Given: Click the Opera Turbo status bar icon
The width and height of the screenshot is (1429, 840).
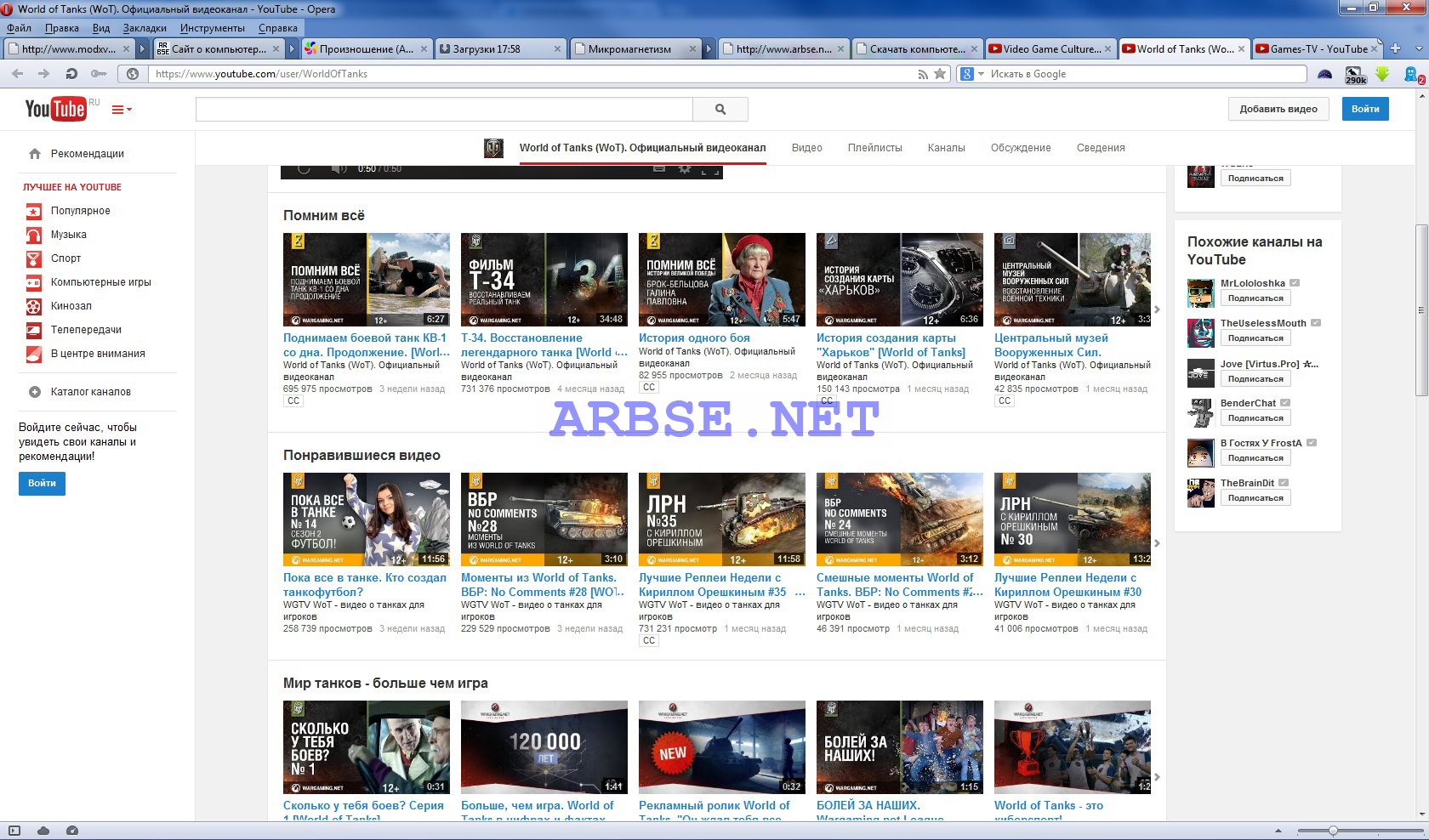Looking at the screenshot, I should pos(72,831).
